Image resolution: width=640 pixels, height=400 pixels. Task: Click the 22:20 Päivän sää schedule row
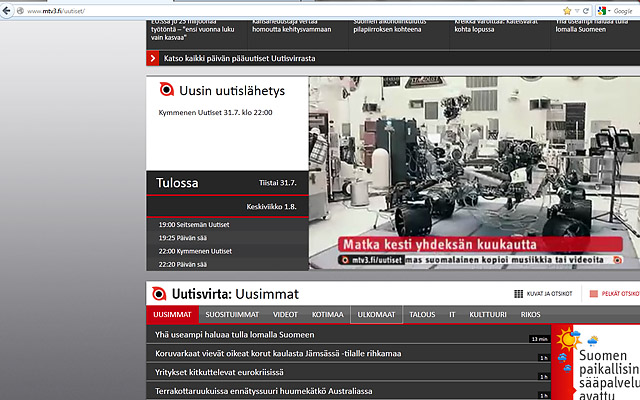click(x=227, y=264)
